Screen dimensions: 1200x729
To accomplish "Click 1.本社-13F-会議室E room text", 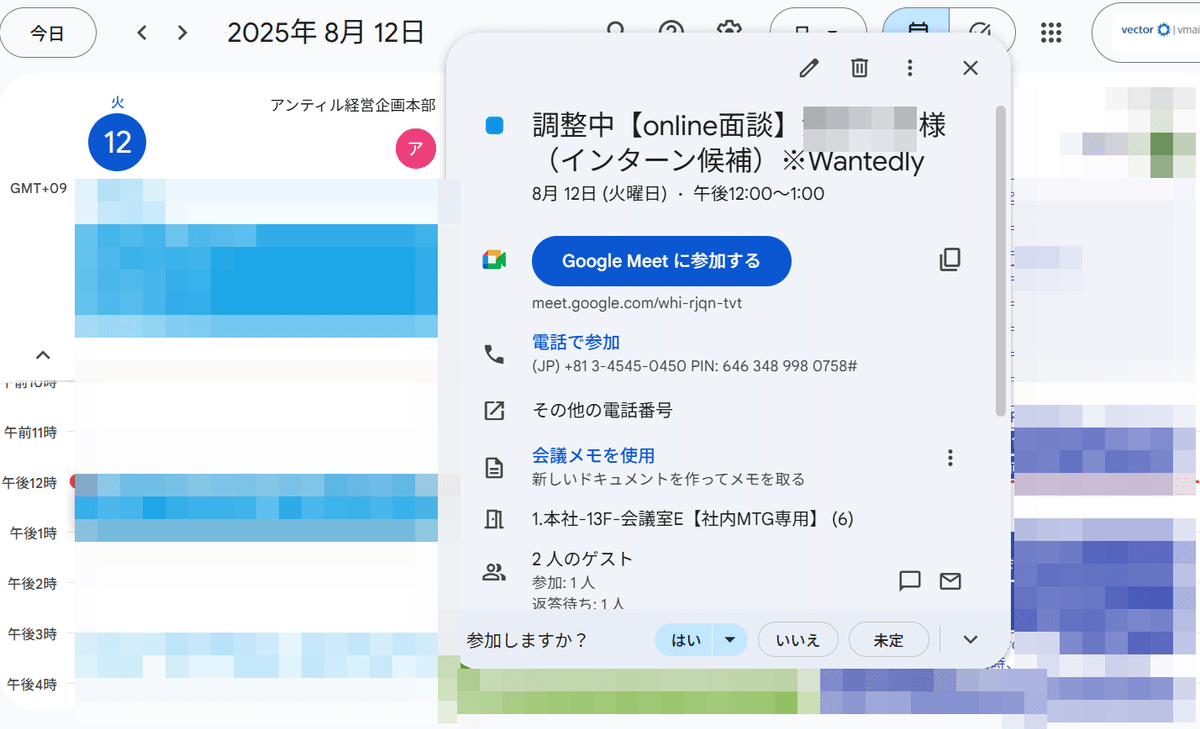I will coord(693,519).
